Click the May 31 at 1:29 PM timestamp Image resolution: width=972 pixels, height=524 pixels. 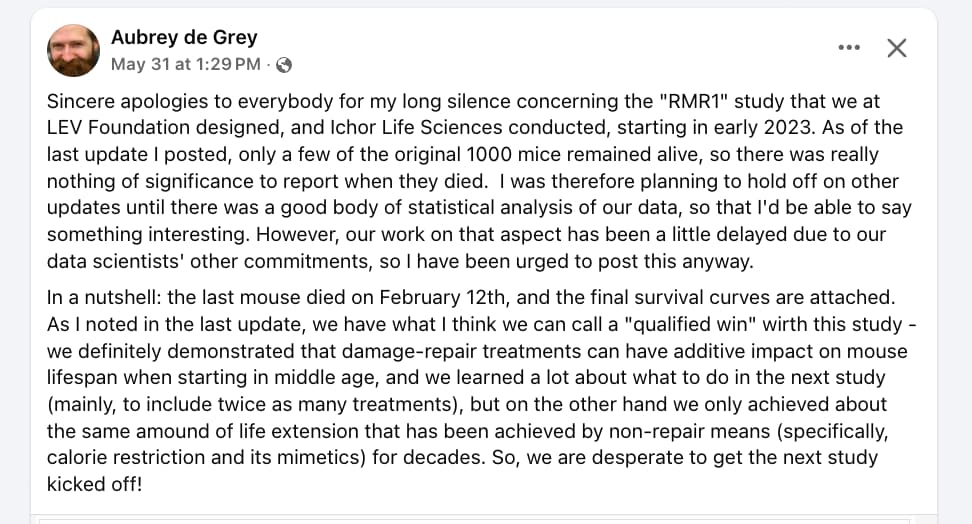(186, 64)
